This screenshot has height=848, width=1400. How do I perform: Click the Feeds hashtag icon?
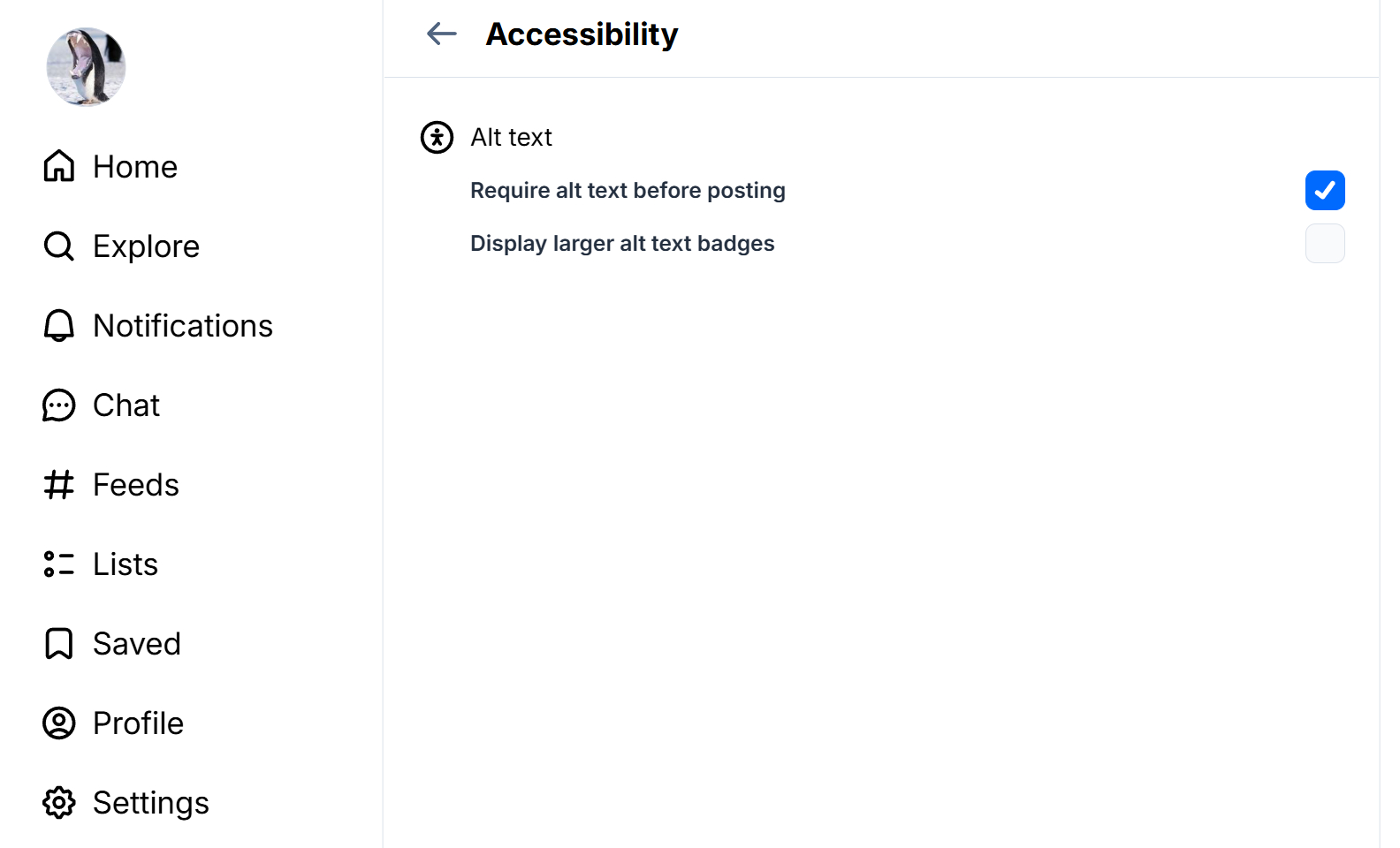pyautogui.click(x=59, y=485)
